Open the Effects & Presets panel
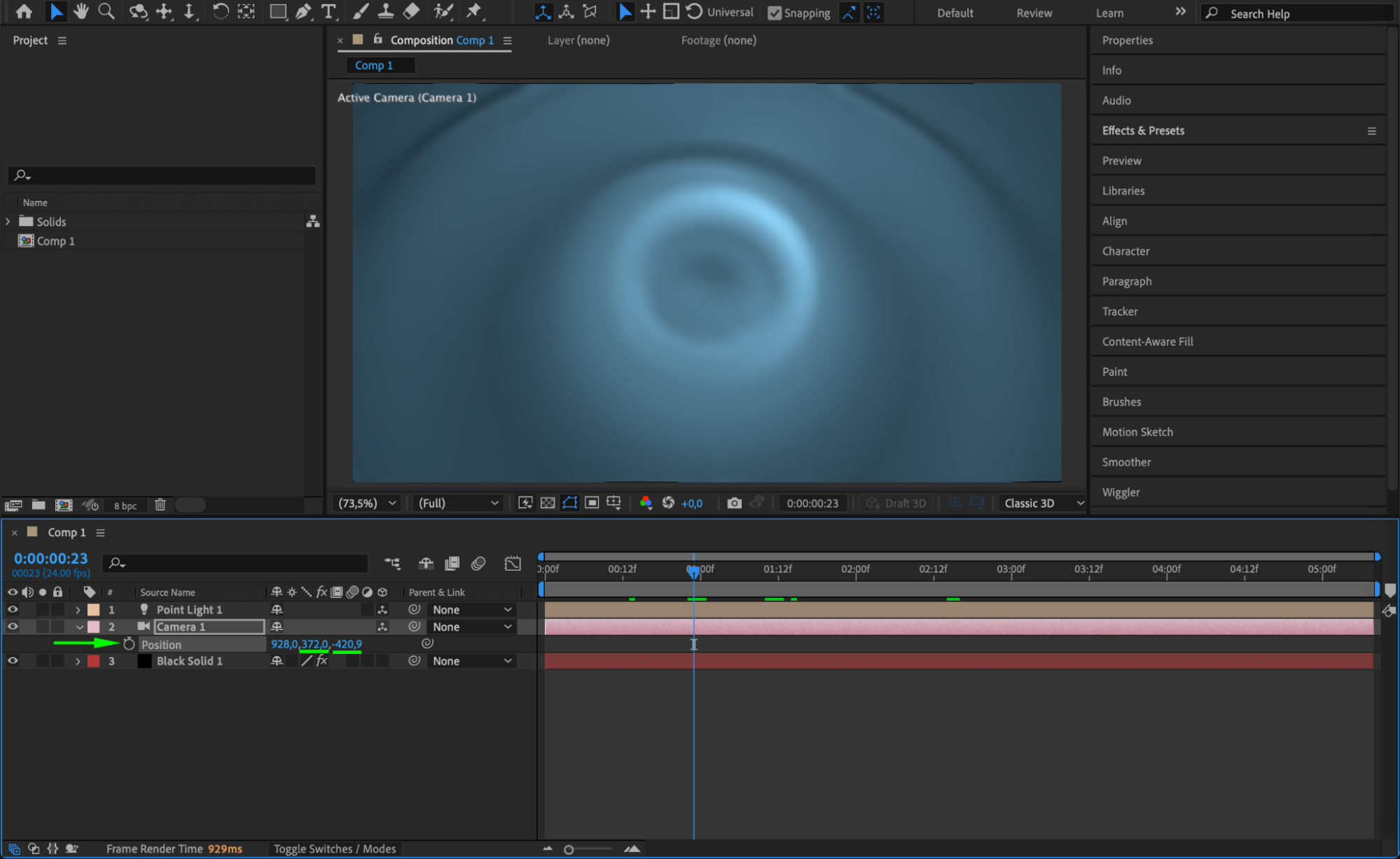Image resolution: width=1400 pixels, height=859 pixels. coord(1143,130)
